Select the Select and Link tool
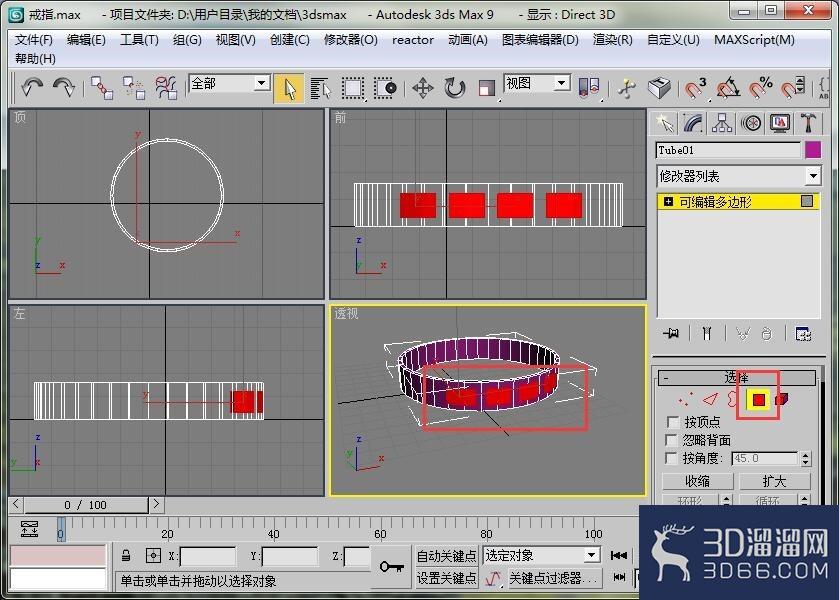This screenshot has height=600, width=839. [102, 88]
